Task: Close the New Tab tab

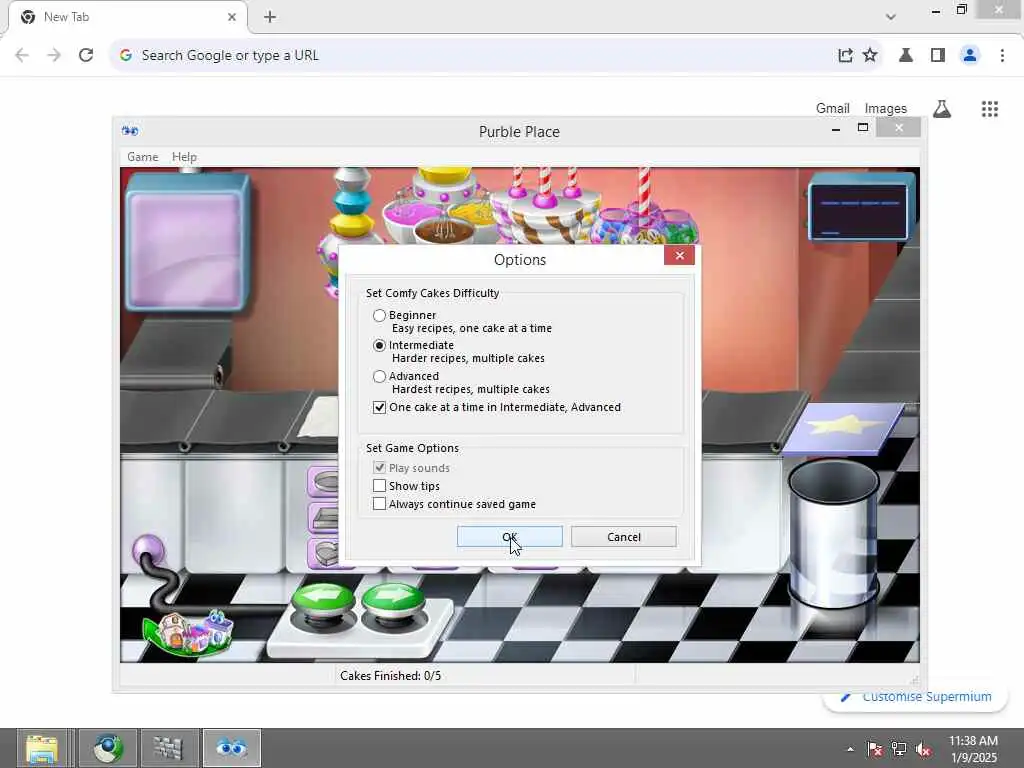Action: pos(231,17)
